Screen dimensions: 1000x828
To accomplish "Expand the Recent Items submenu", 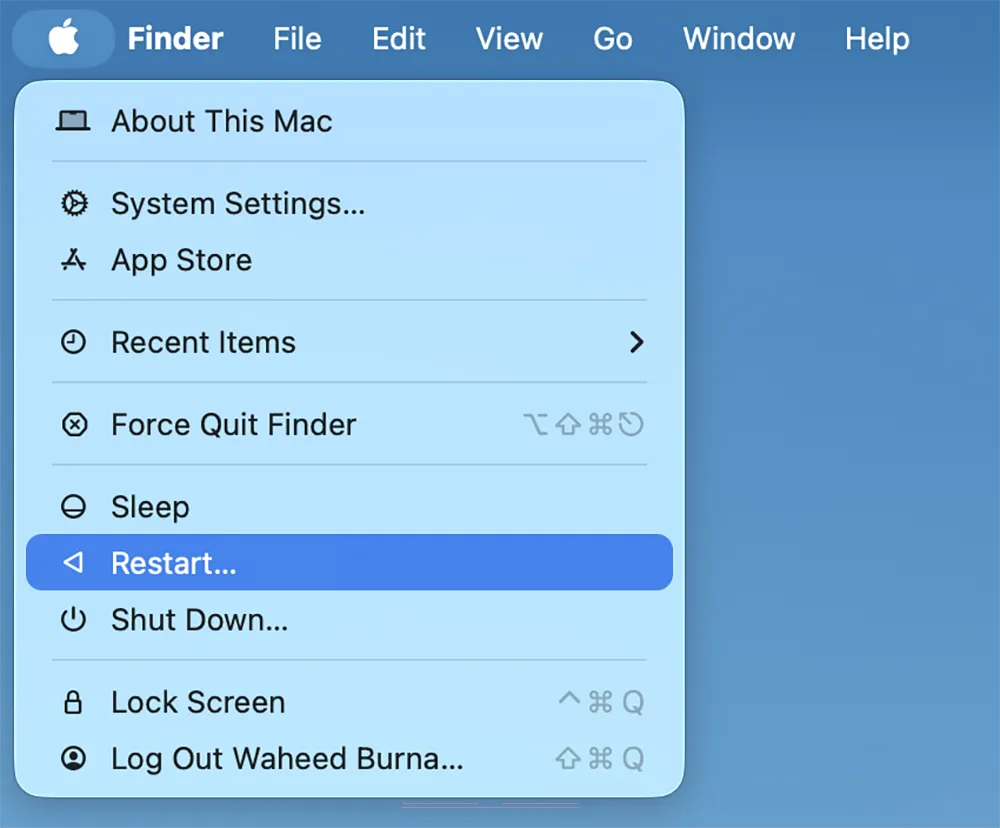I will [x=637, y=342].
